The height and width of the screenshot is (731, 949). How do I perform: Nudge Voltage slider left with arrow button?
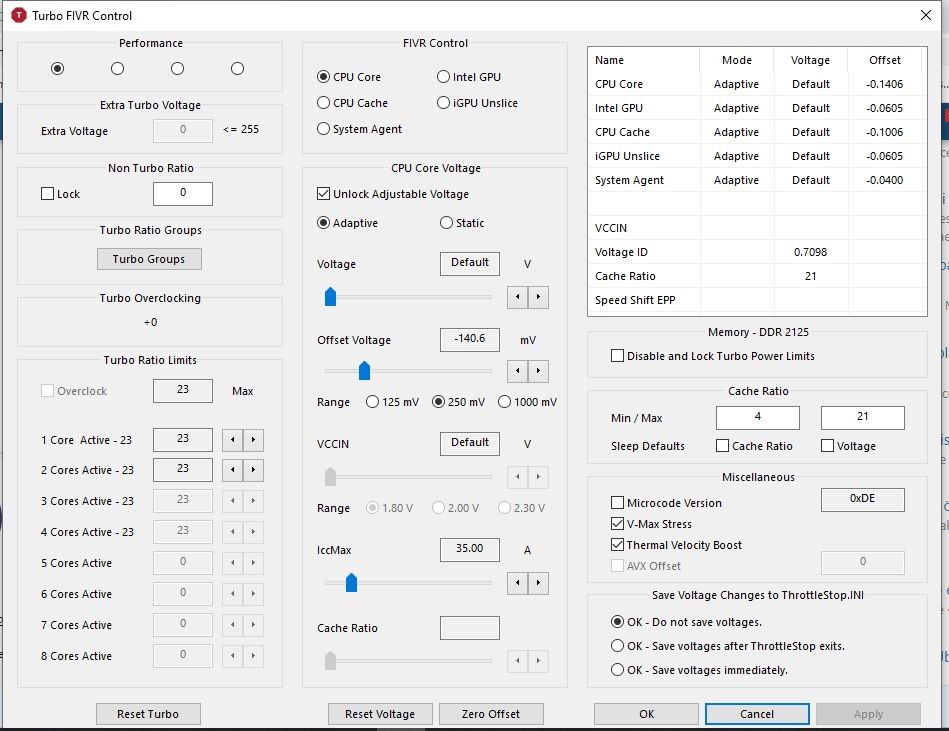click(x=517, y=297)
